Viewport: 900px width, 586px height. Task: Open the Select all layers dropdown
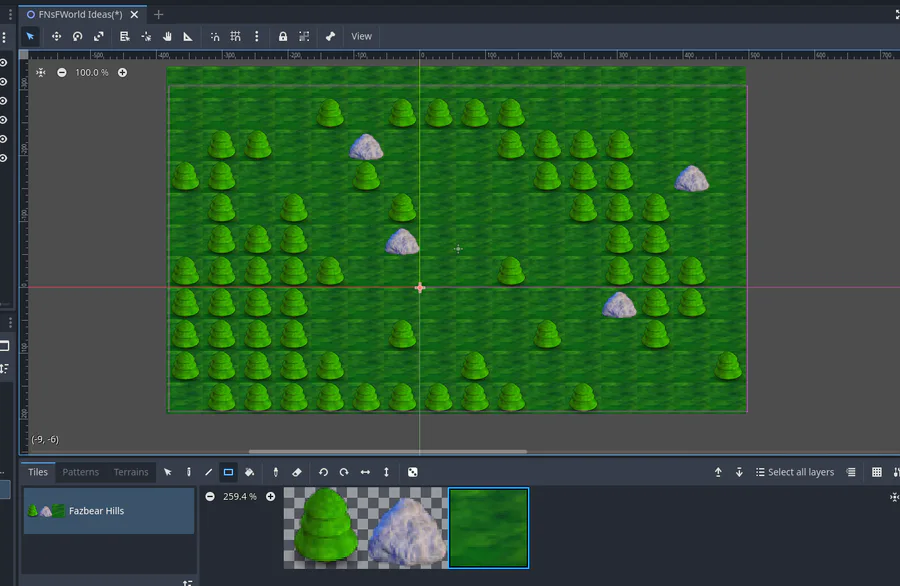pos(795,472)
